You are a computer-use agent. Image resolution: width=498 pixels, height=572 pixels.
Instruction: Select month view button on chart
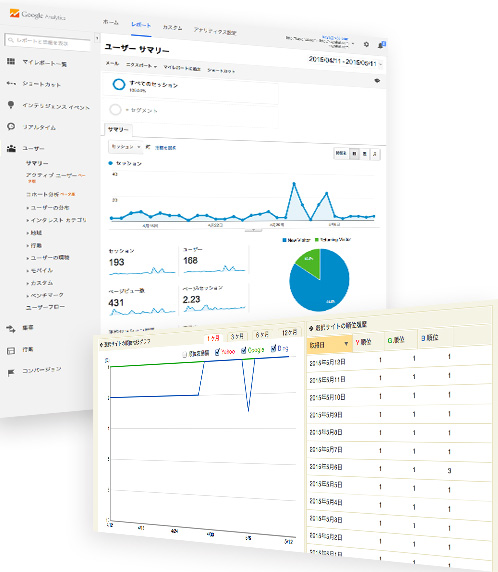click(x=375, y=155)
